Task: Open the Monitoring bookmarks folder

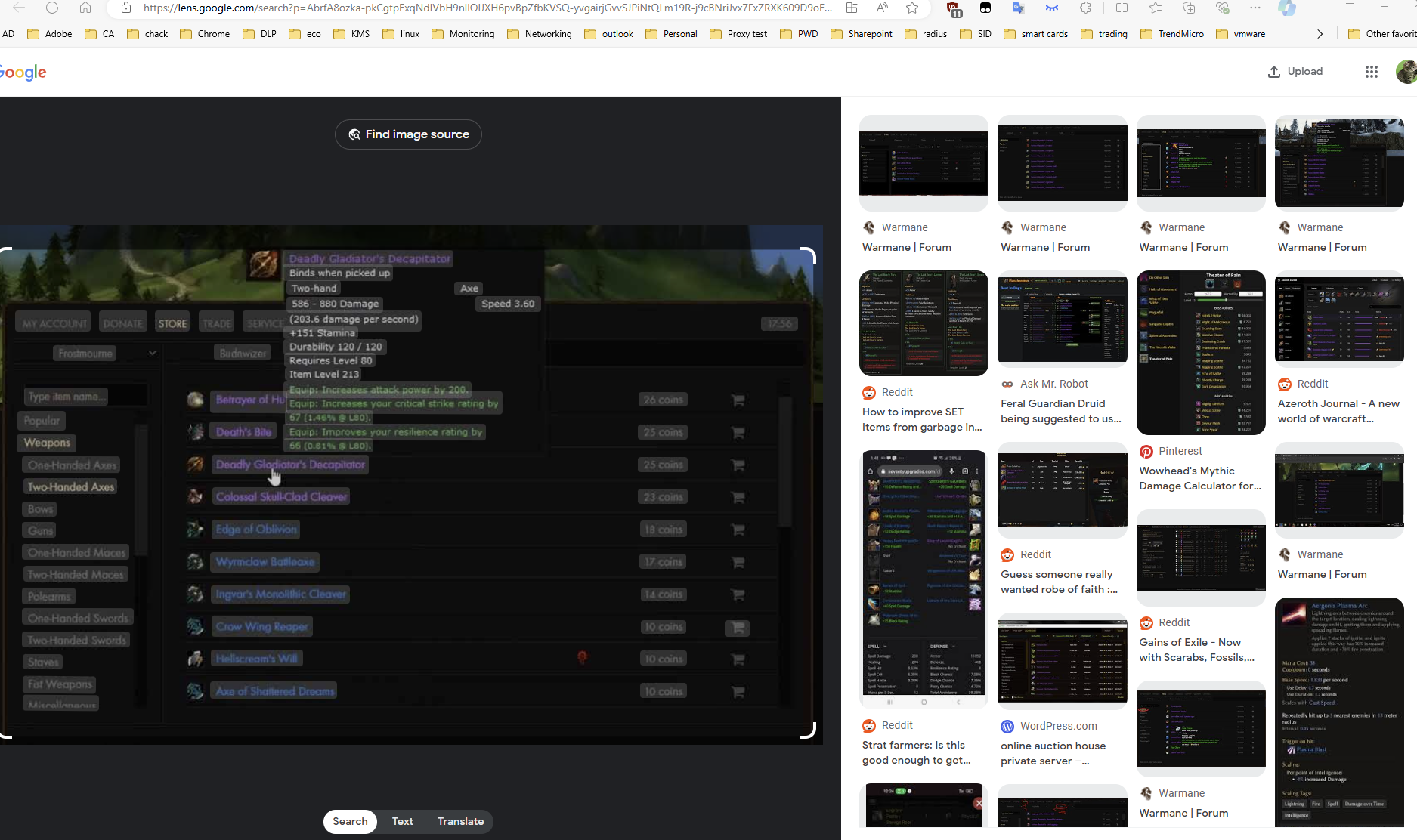Action: coord(463,34)
